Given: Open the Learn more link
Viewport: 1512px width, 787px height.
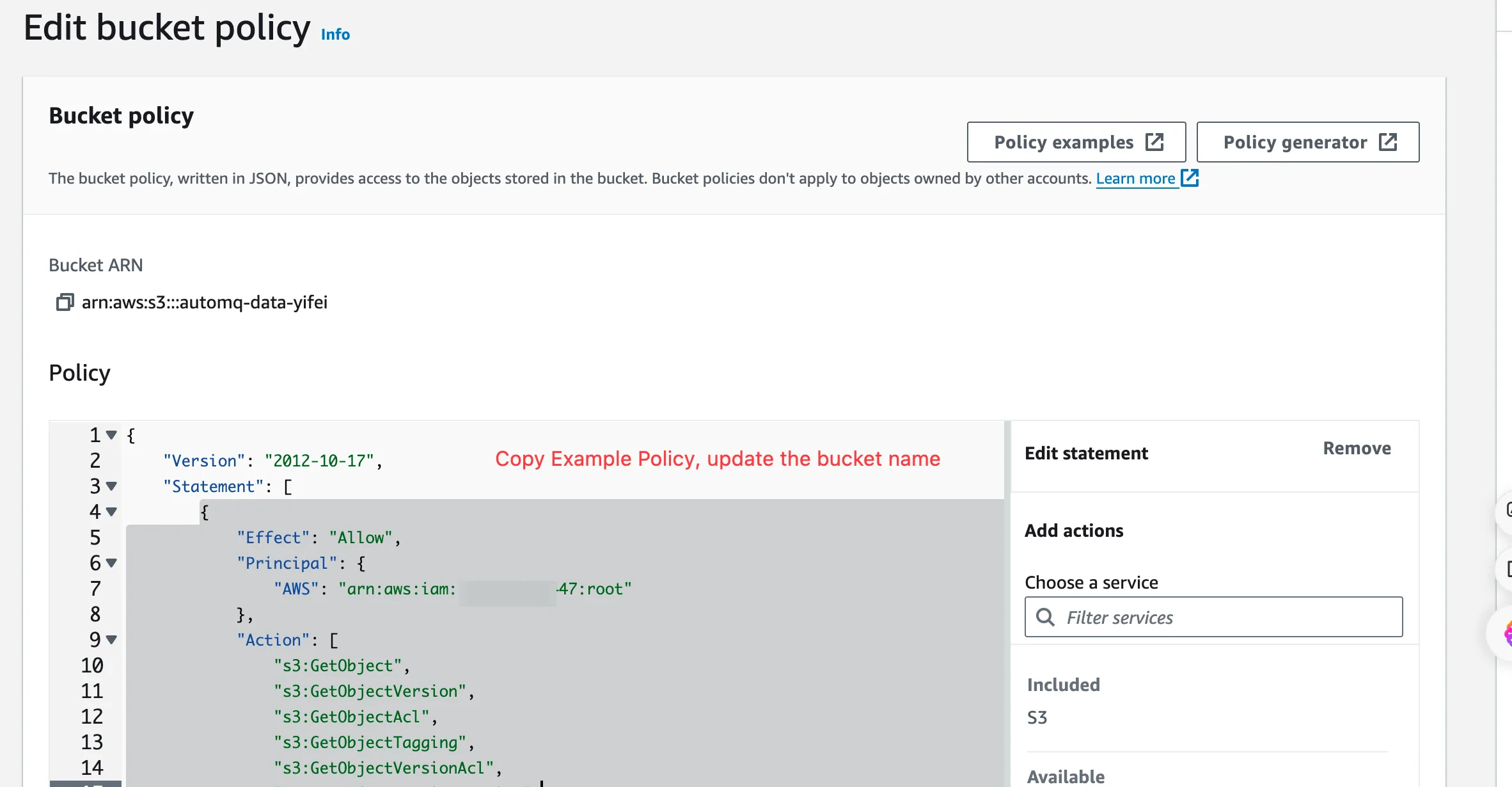Looking at the screenshot, I should [1135, 179].
